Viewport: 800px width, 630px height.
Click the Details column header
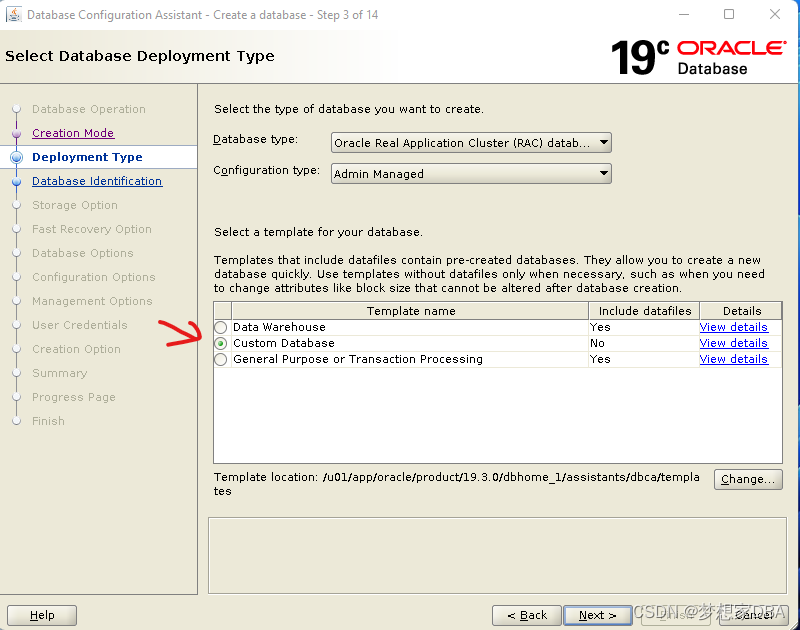[x=741, y=311]
